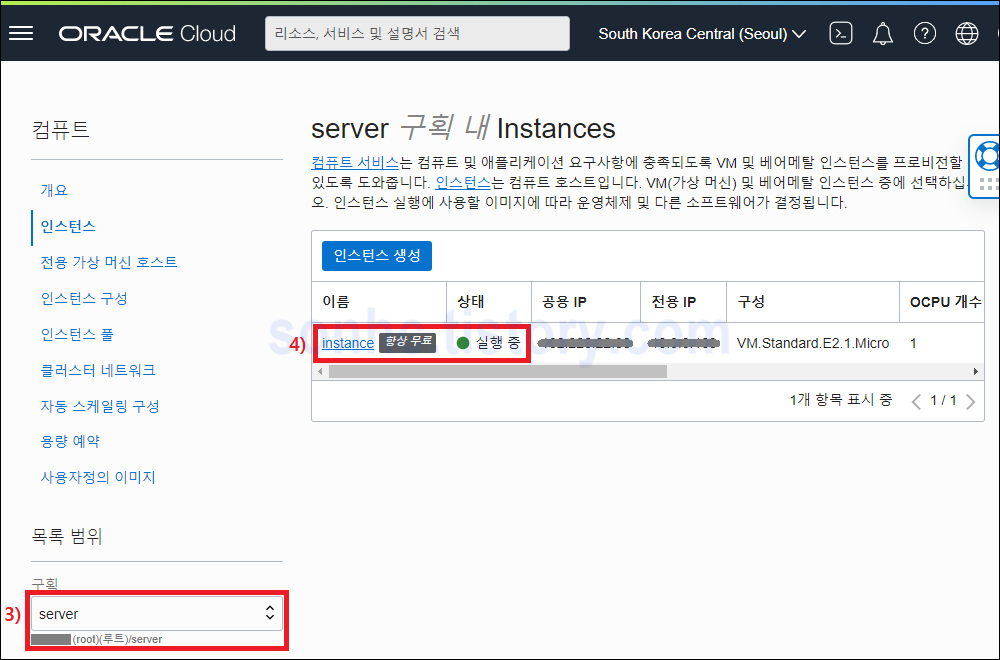1000x660 pixels.
Task: Follow the 인스턴스 link in description
Action: 463,183
